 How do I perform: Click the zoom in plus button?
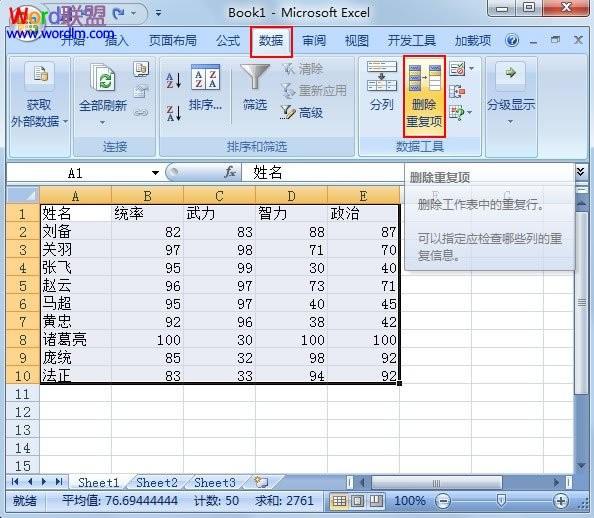click(561, 501)
